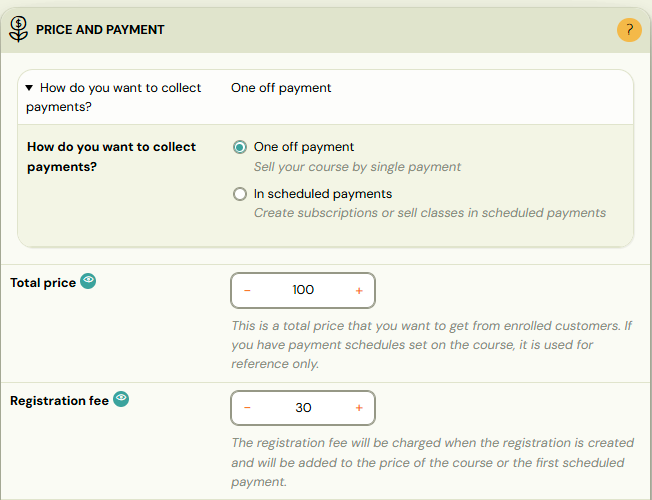Increase Registration fee with the plus icon
This screenshot has width=652, height=500.
359,408
